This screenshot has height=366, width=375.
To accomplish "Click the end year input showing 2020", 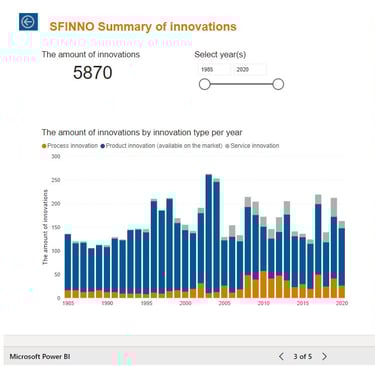I will pyautogui.click(x=250, y=69).
